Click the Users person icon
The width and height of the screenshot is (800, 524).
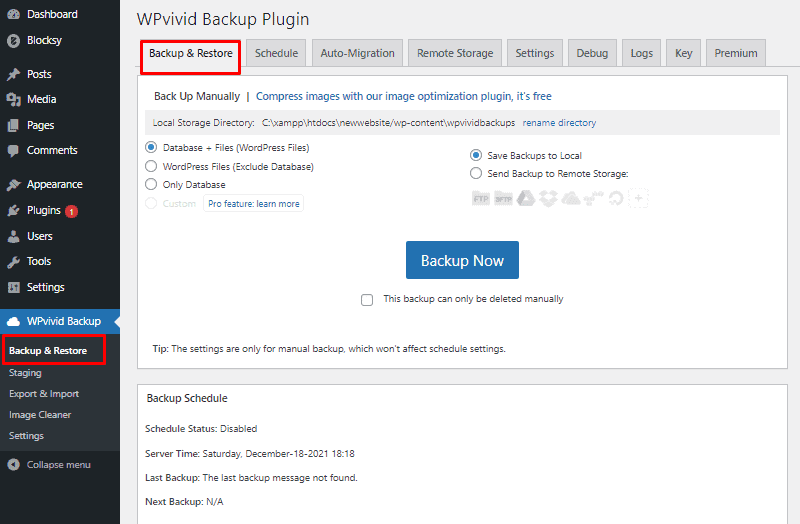14,236
